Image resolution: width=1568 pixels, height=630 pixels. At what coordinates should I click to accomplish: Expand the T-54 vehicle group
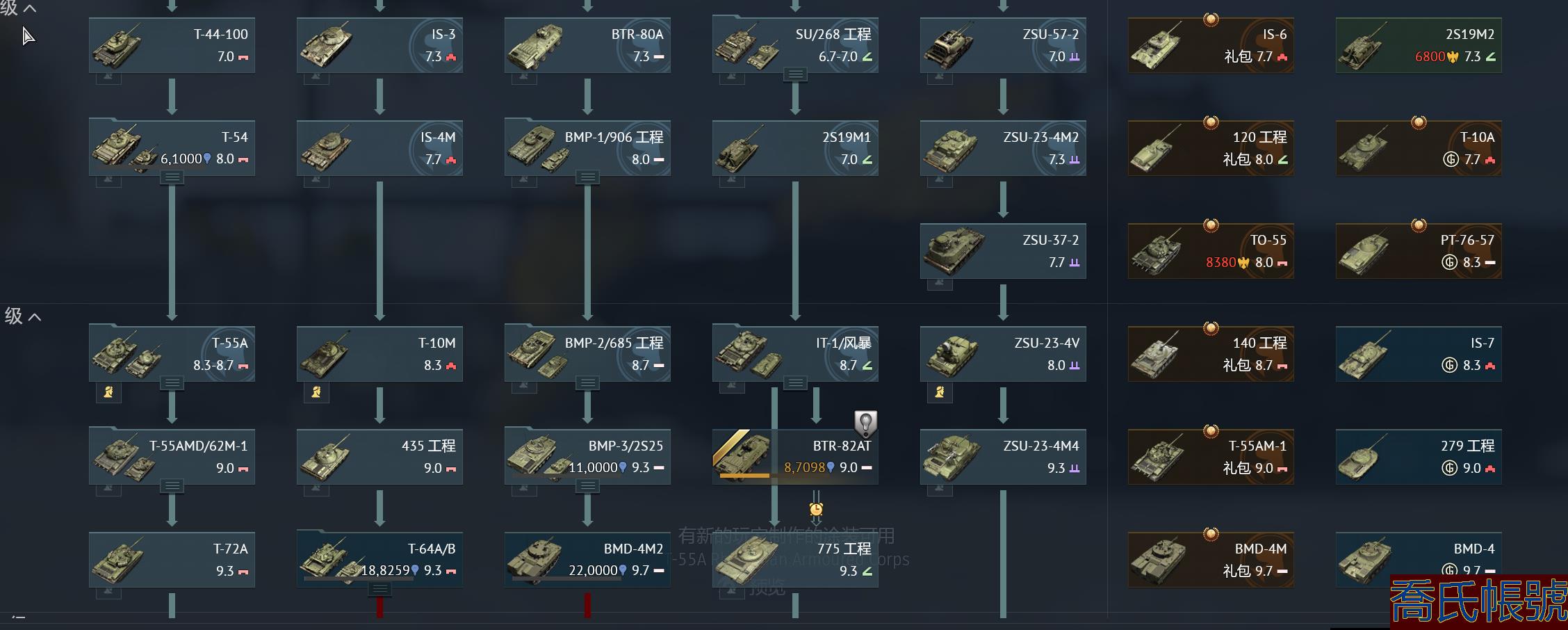pyautogui.click(x=172, y=177)
